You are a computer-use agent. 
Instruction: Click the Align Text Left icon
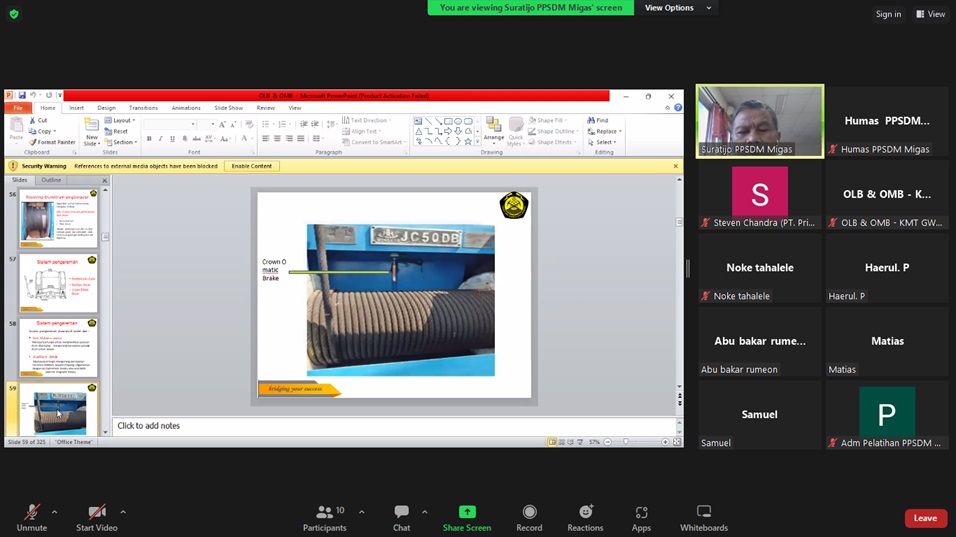click(x=265, y=139)
